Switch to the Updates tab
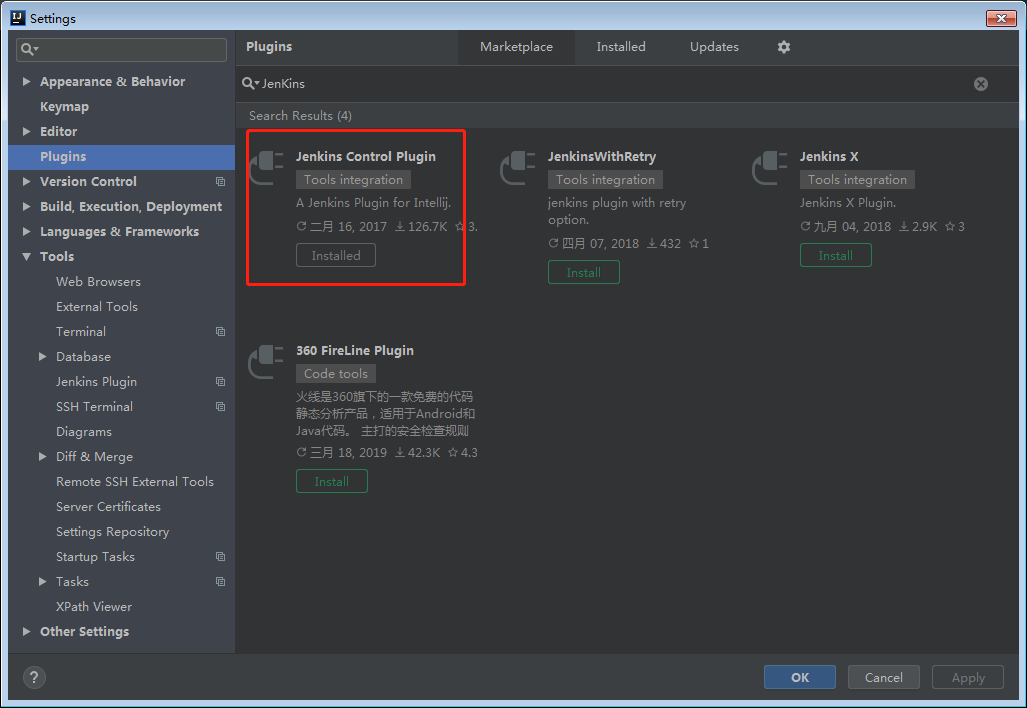 click(x=714, y=47)
